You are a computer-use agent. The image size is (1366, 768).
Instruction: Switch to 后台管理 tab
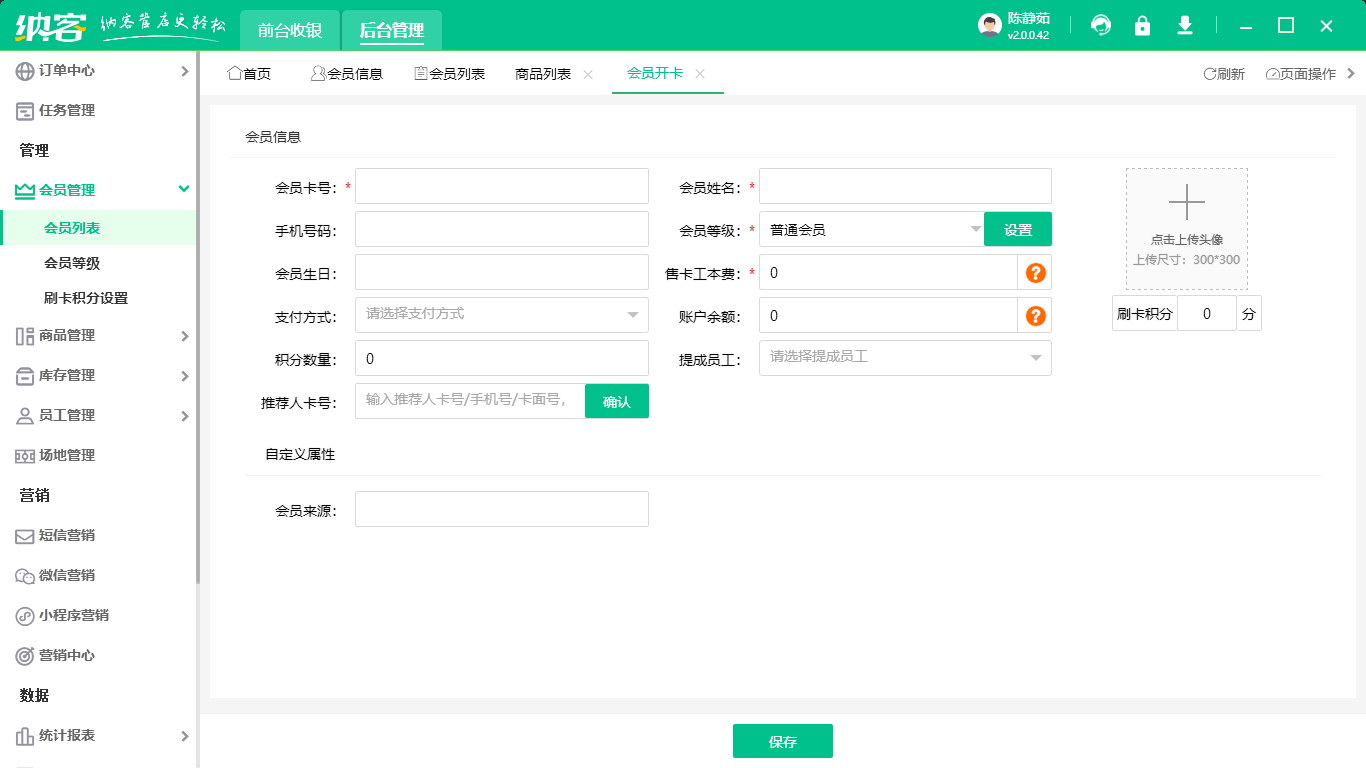(392, 30)
